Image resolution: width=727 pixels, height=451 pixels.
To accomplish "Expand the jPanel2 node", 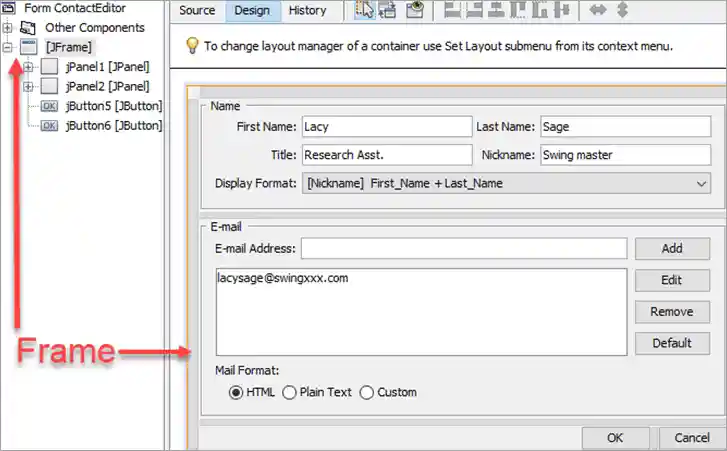I will 28,86.
